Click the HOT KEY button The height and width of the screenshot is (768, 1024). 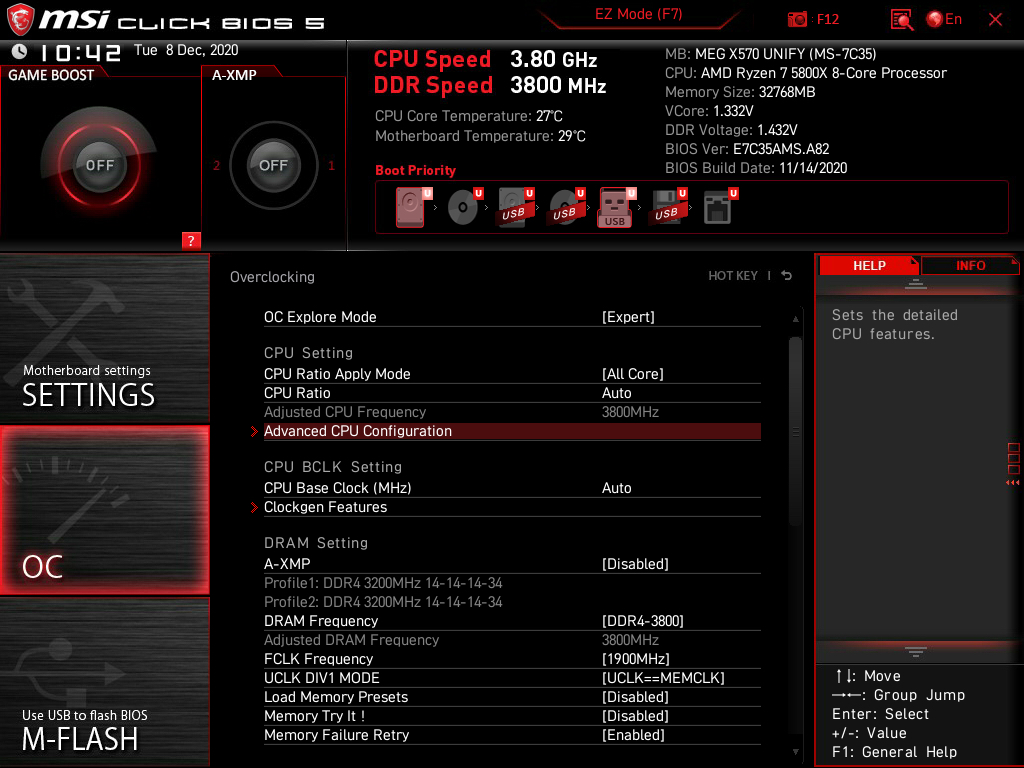(733, 276)
